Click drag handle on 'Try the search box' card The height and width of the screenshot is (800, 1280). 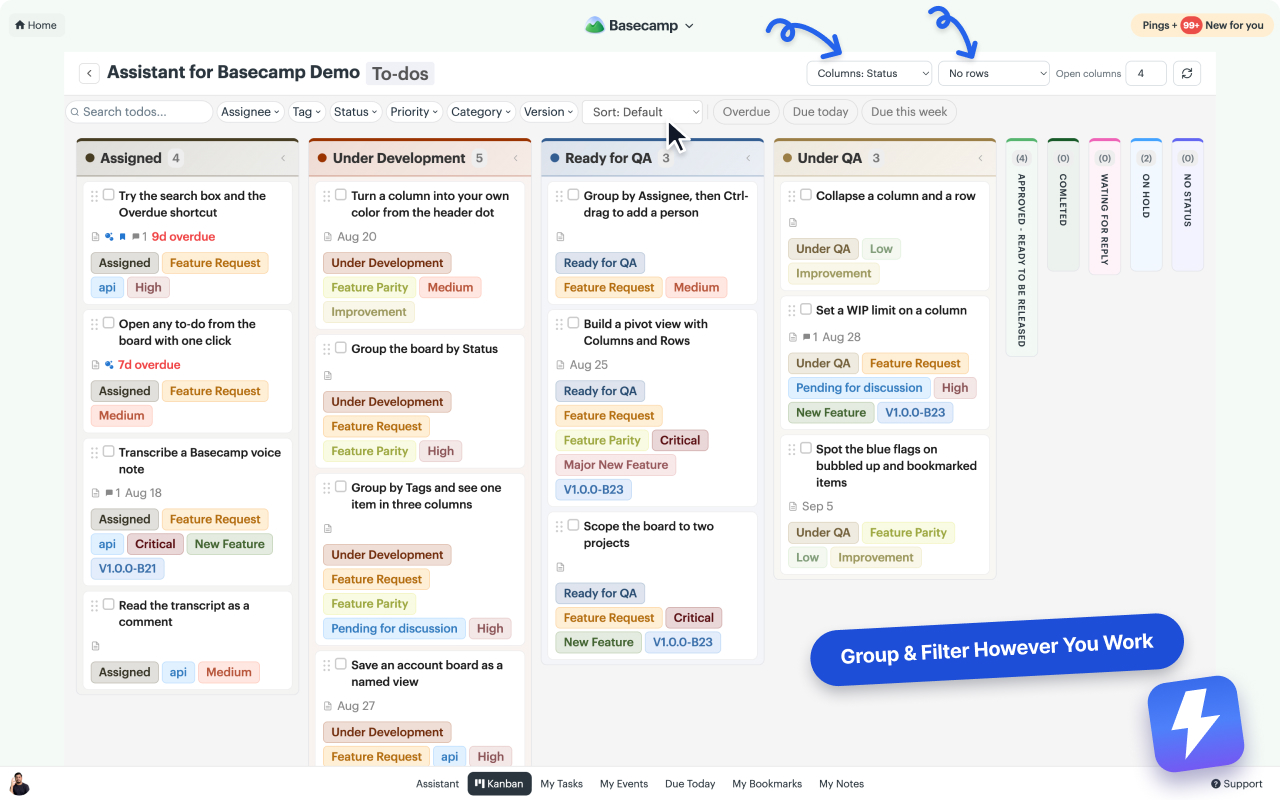coord(95,196)
